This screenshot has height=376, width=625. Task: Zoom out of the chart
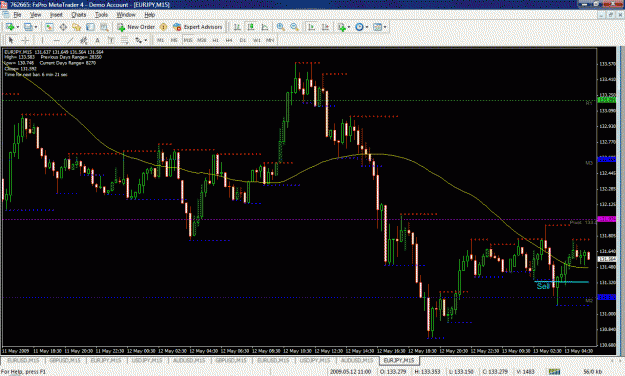coord(294,27)
